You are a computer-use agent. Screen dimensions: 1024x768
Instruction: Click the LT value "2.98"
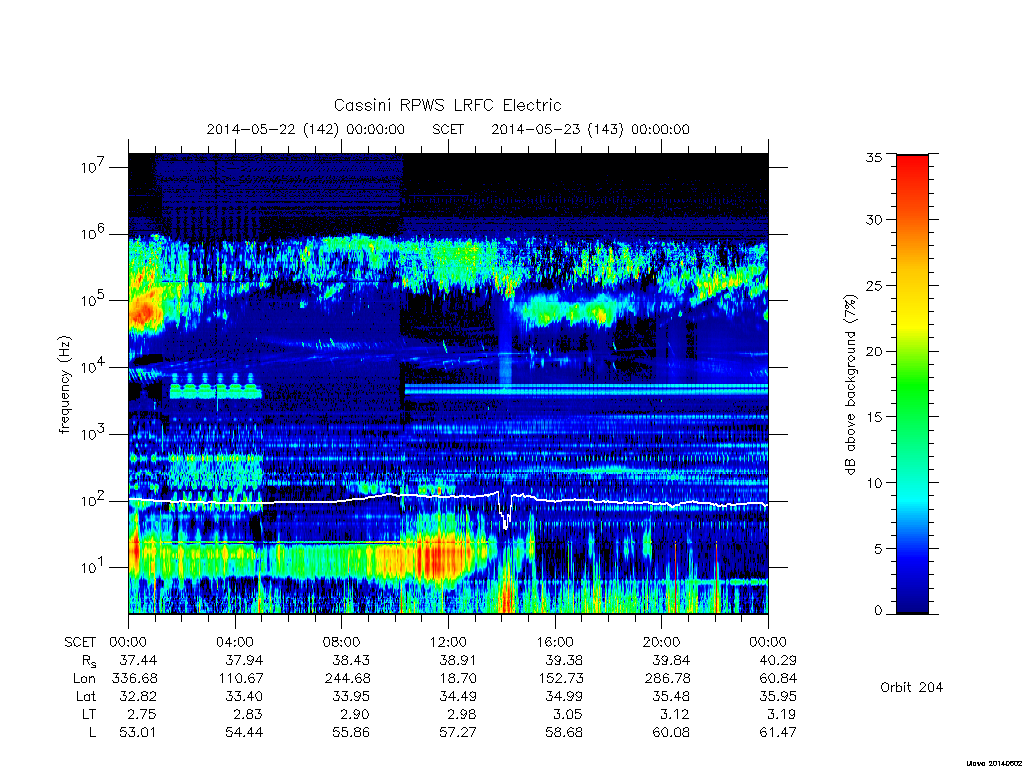[462, 714]
